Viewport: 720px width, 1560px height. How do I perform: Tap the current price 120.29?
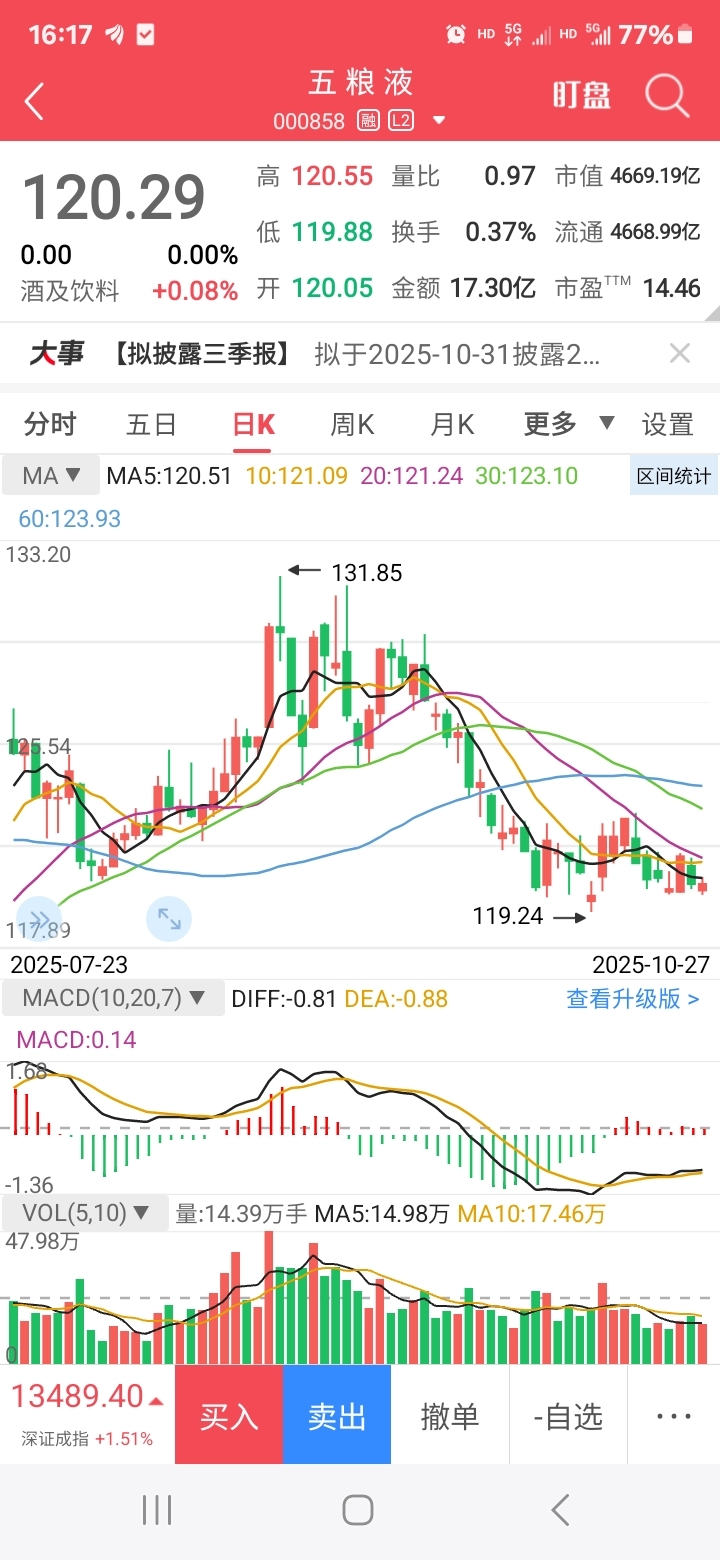pos(114,197)
